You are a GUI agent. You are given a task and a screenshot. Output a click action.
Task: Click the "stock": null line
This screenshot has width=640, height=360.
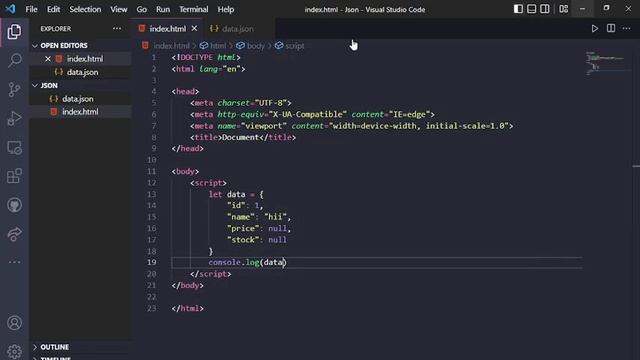(257, 240)
